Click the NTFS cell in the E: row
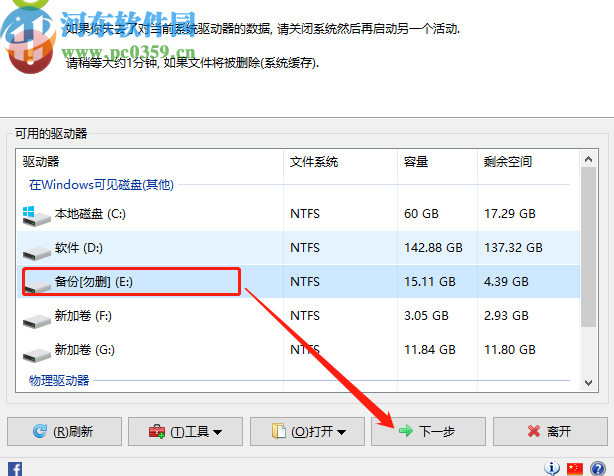 (x=305, y=282)
